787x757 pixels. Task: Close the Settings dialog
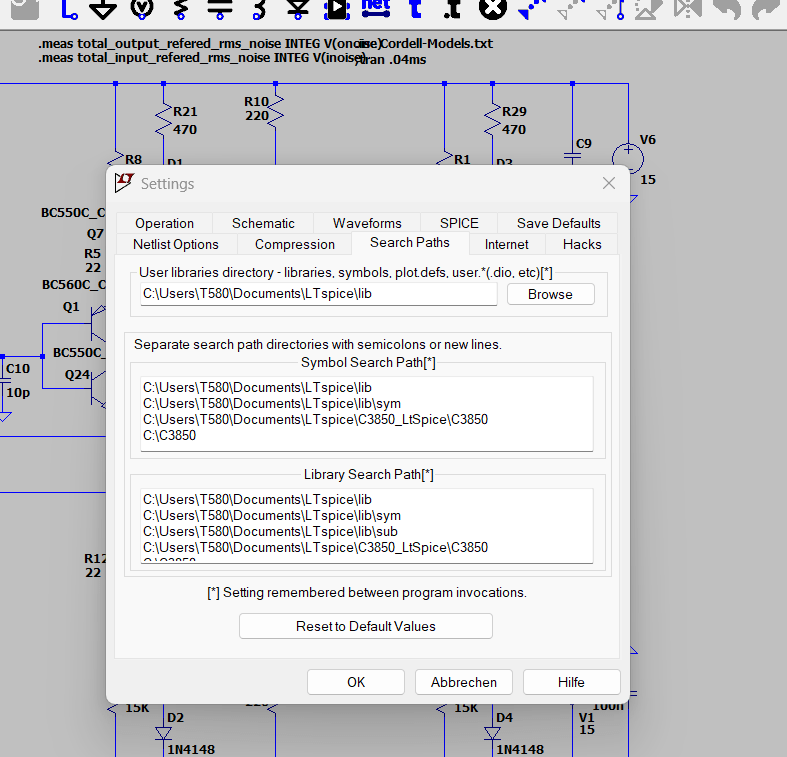coord(609,183)
